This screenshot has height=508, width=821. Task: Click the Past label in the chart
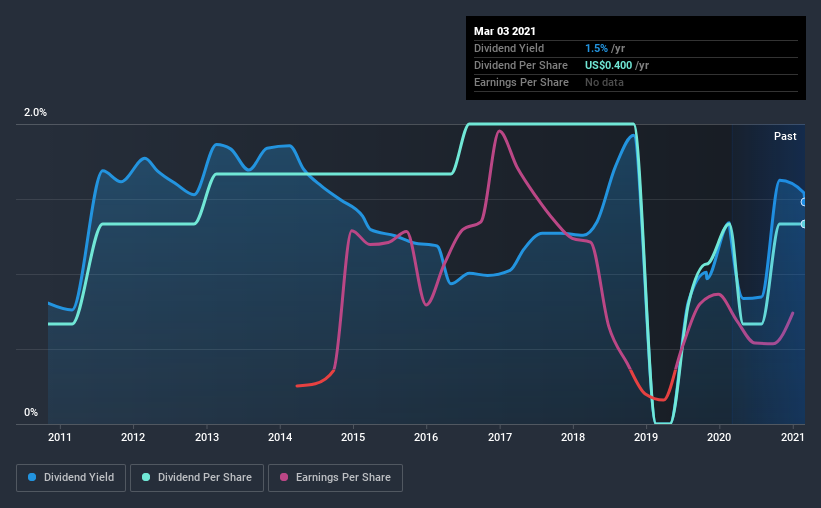pos(785,136)
